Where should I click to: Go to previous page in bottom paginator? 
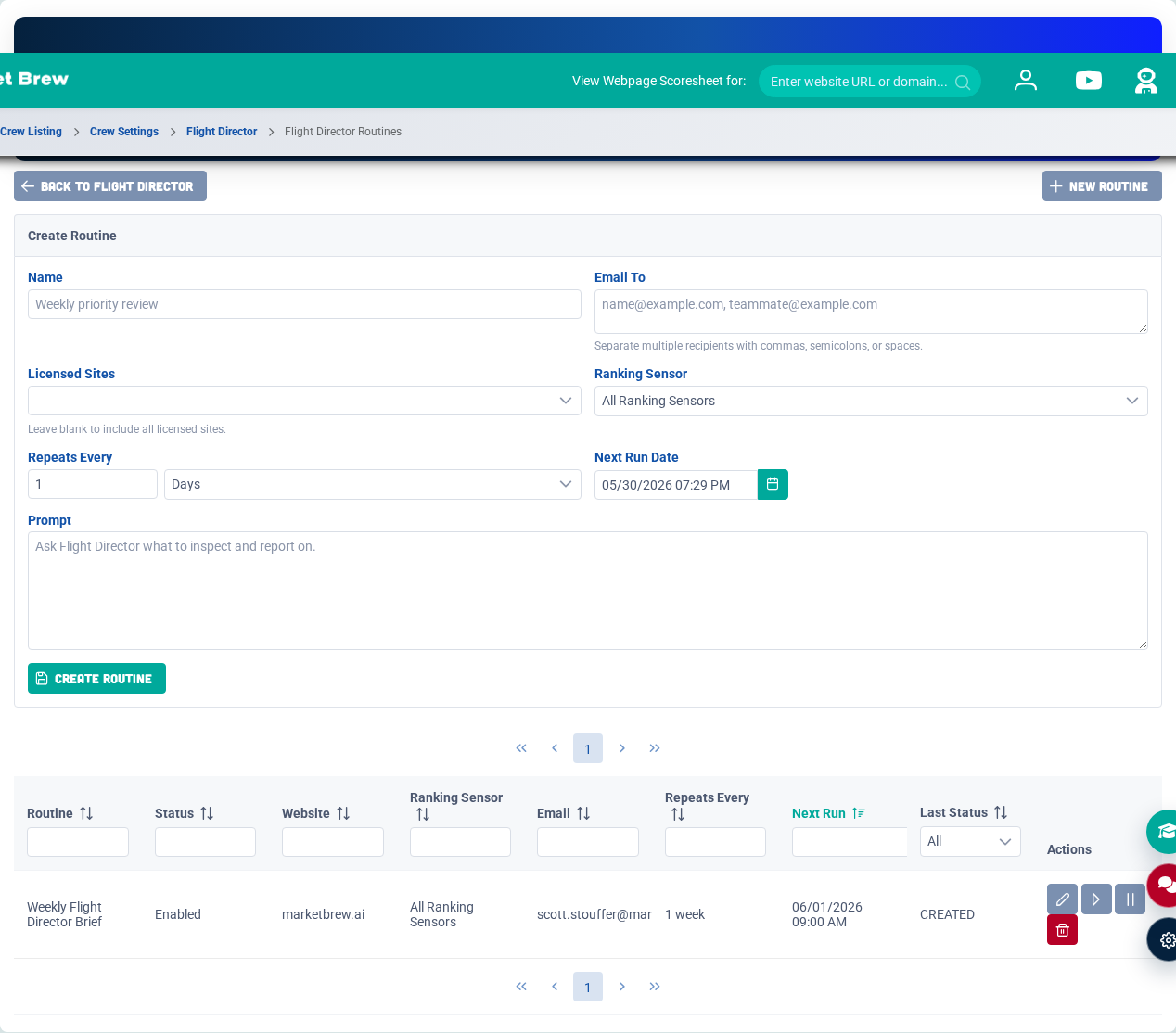[x=555, y=987]
